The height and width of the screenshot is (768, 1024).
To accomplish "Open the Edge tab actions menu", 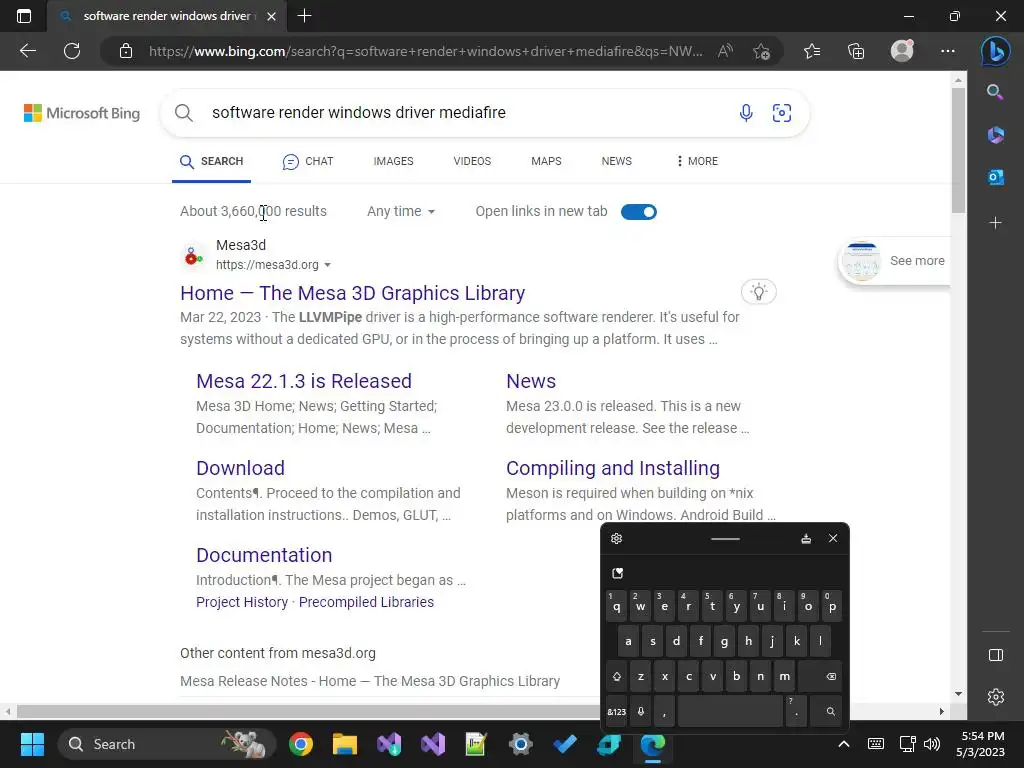I will tap(24, 16).
